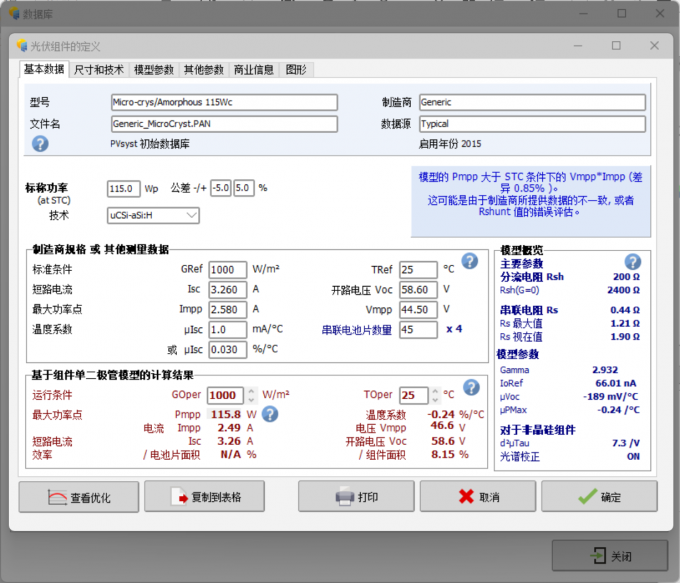Click help icon beside Pmpp 115.8 W

point(270,414)
